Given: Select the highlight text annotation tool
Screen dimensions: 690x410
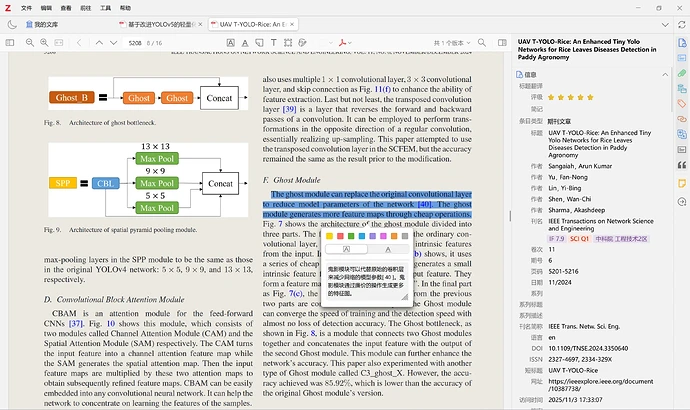Looking at the screenshot, I should tap(231, 43).
